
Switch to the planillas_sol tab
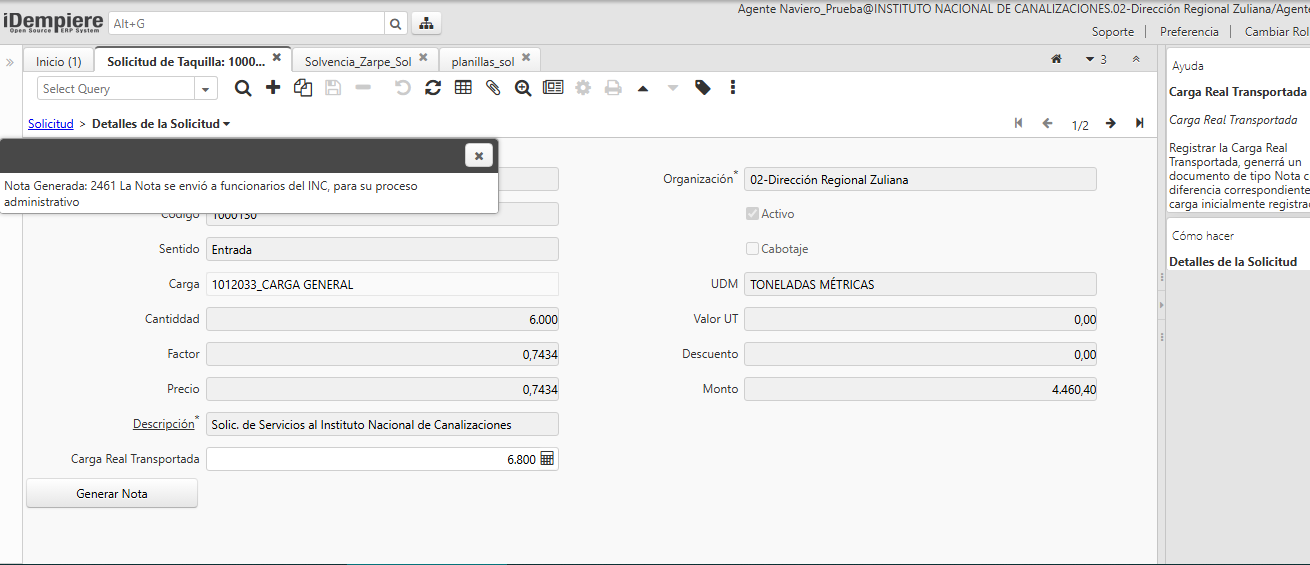[482, 61]
